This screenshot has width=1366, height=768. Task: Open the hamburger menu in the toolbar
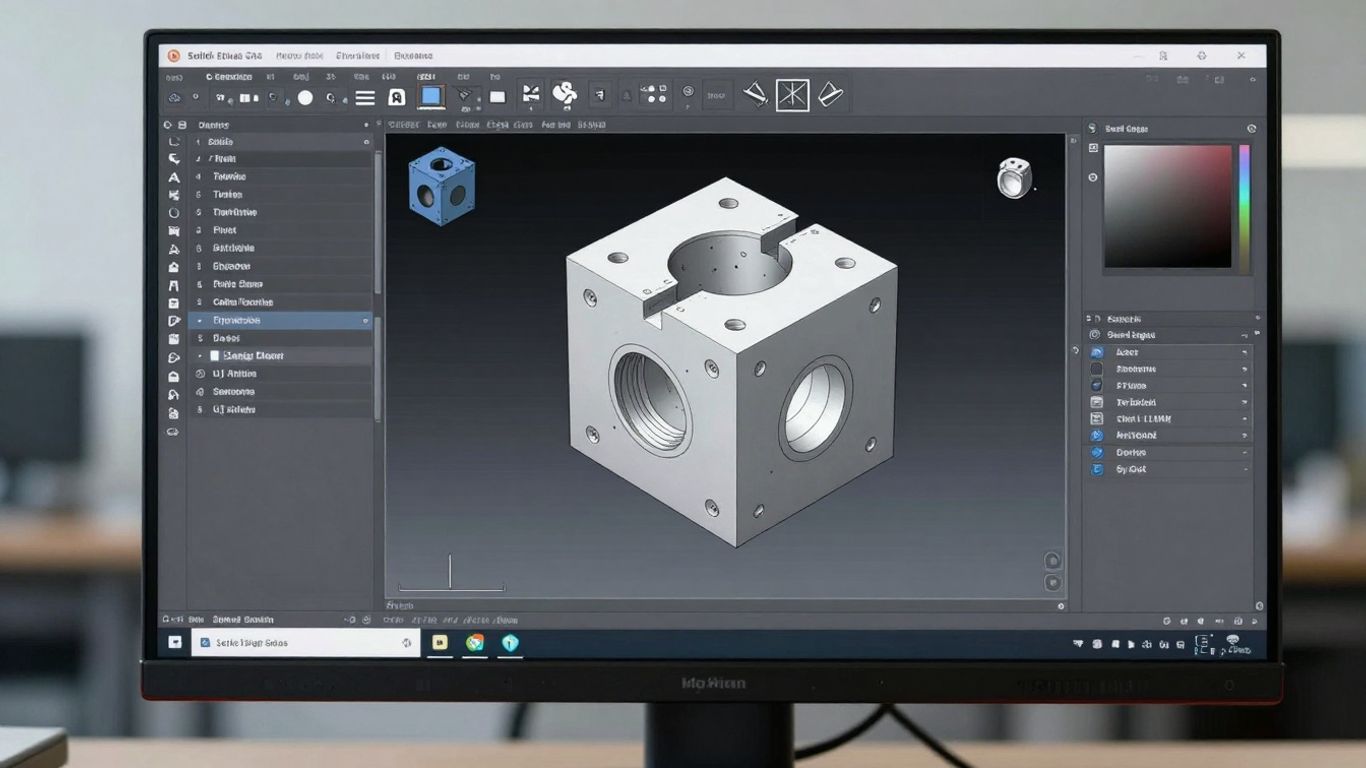(x=365, y=96)
